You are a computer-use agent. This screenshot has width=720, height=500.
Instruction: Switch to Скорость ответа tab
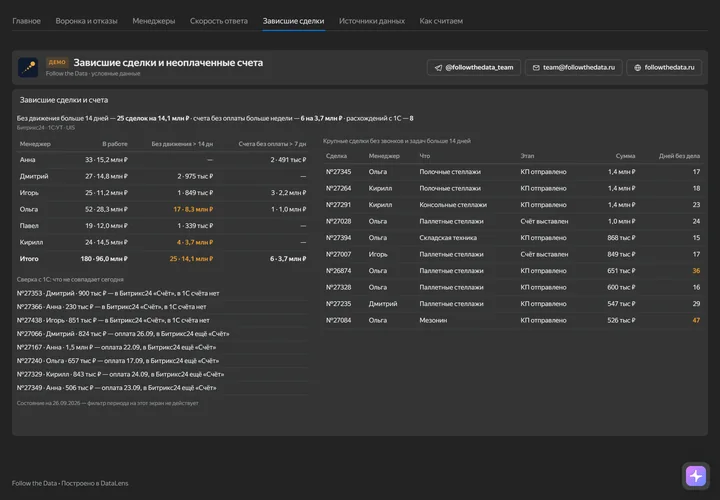pyautogui.click(x=219, y=21)
